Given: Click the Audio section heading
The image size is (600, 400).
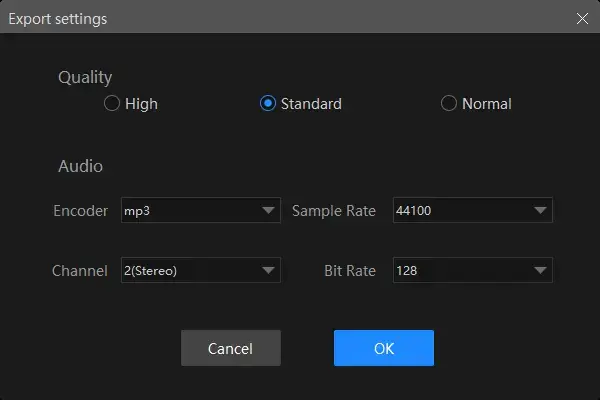Looking at the screenshot, I should (80, 166).
